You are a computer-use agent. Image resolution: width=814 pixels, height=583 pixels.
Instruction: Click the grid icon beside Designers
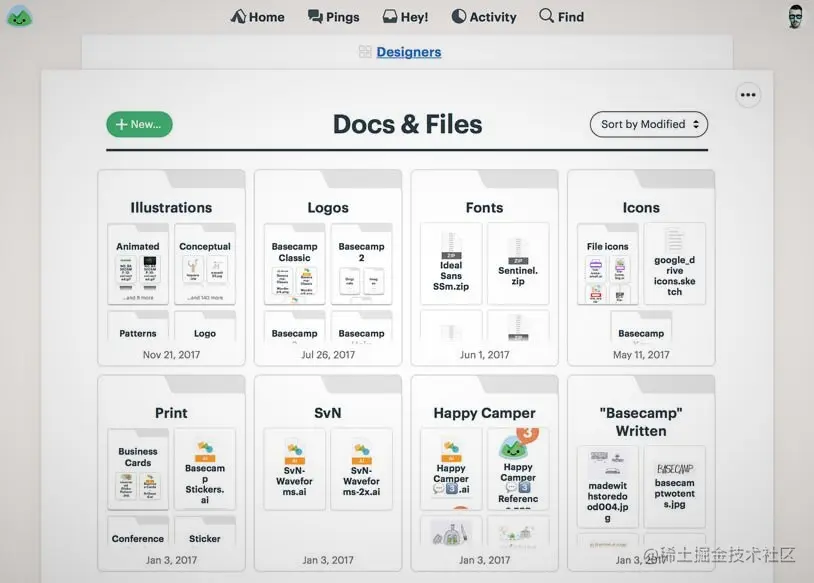(365, 51)
